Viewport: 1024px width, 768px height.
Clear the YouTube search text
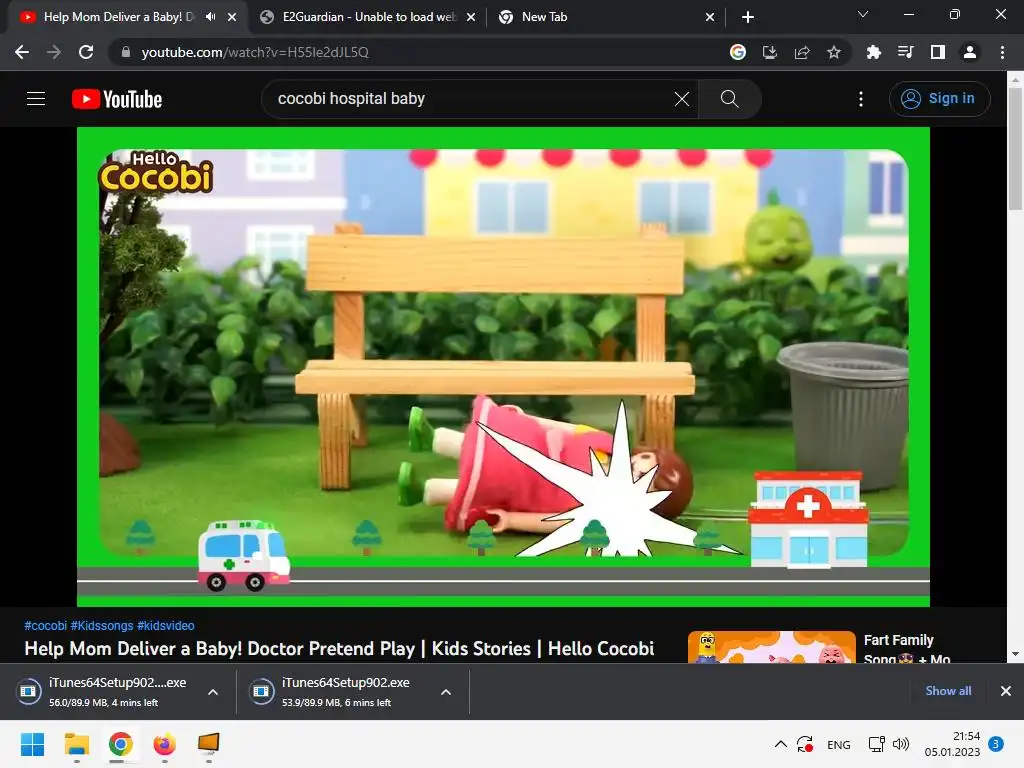click(682, 99)
